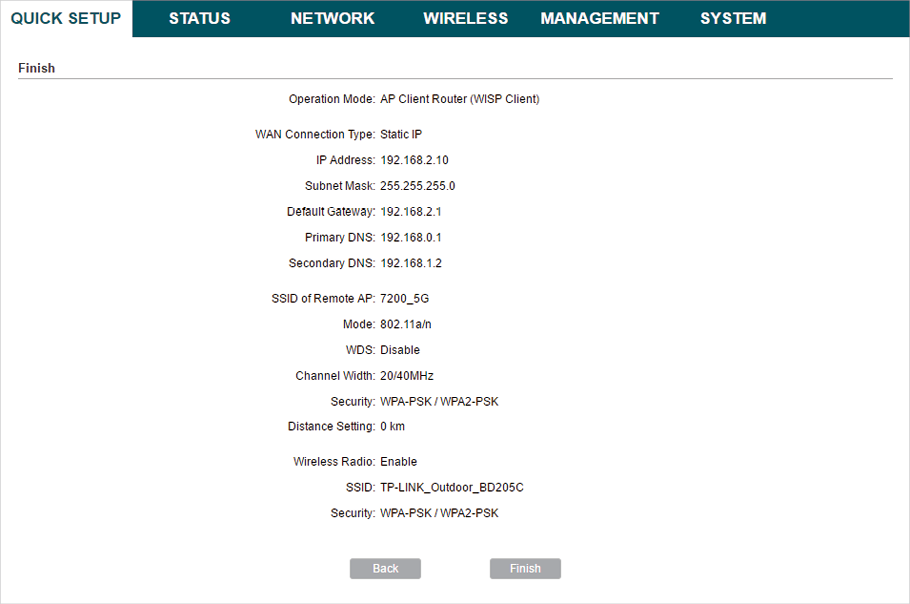Open the Wireless tab

click(465, 19)
